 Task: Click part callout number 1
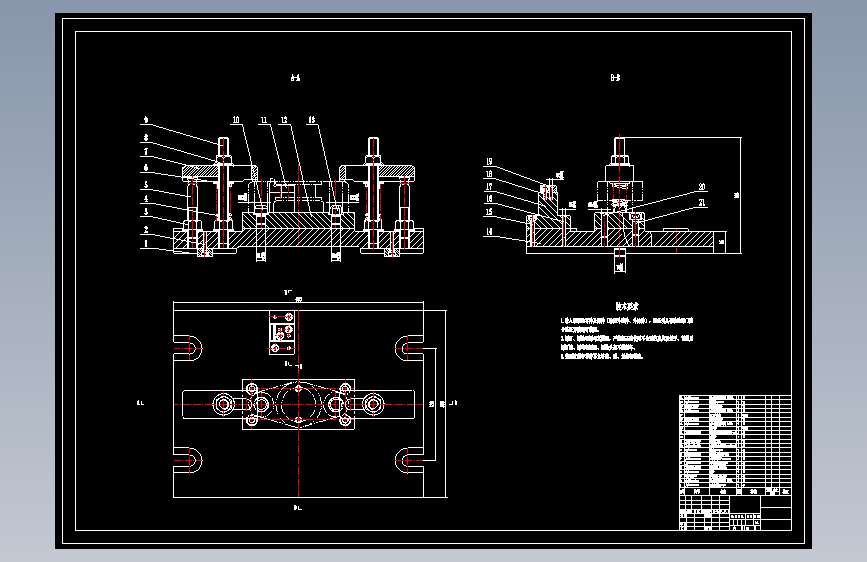[x=146, y=243]
